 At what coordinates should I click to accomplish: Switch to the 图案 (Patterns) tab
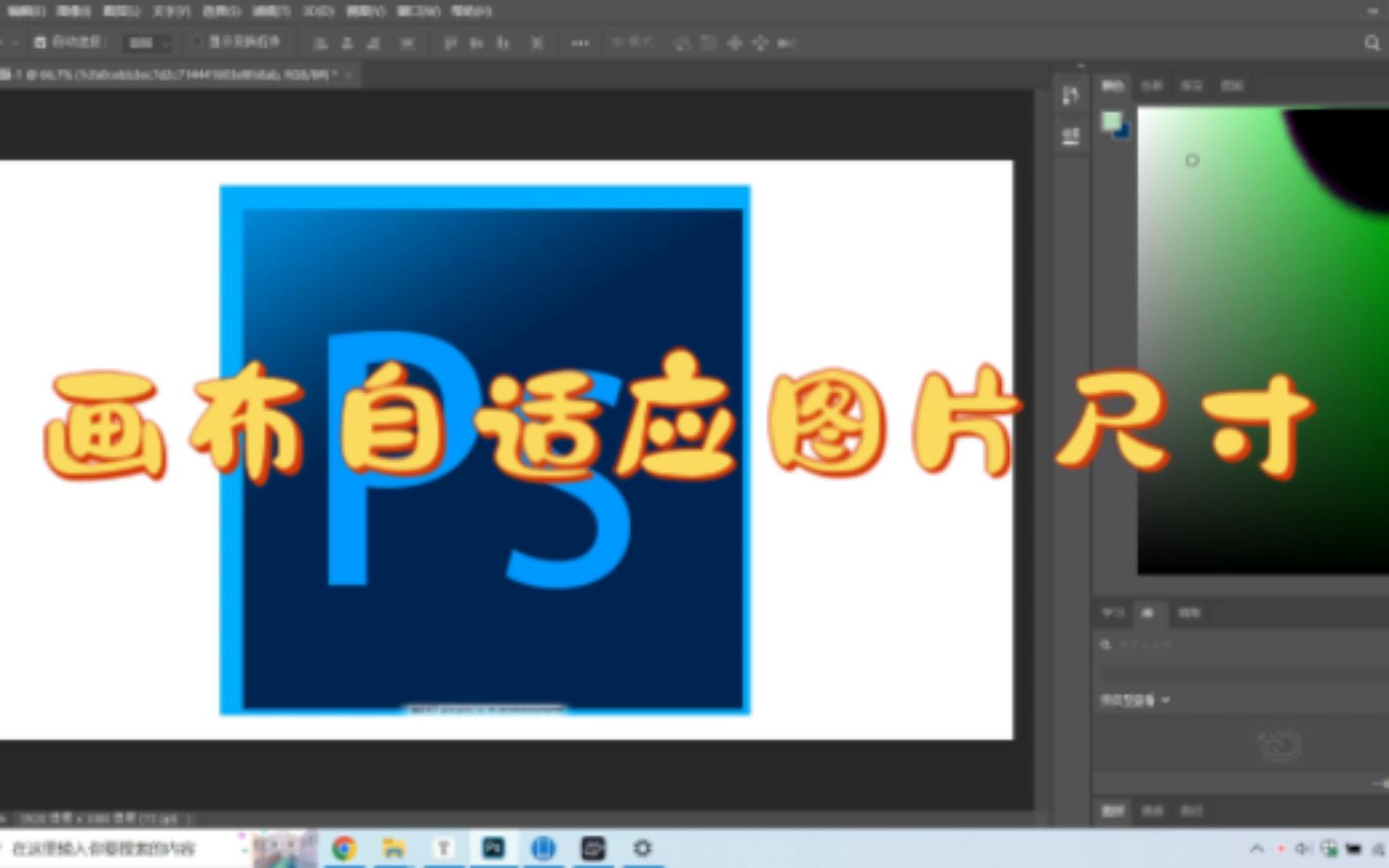coord(1231,85)
